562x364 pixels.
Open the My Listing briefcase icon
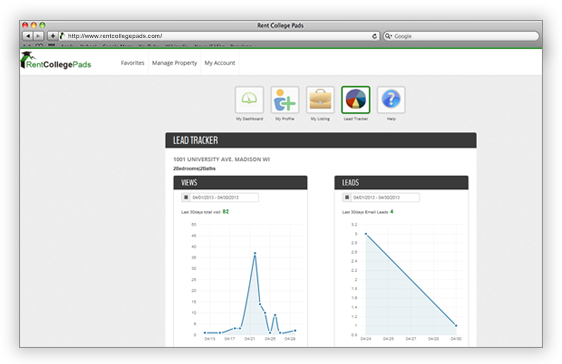pyautogui.click(x=320, y=100)
